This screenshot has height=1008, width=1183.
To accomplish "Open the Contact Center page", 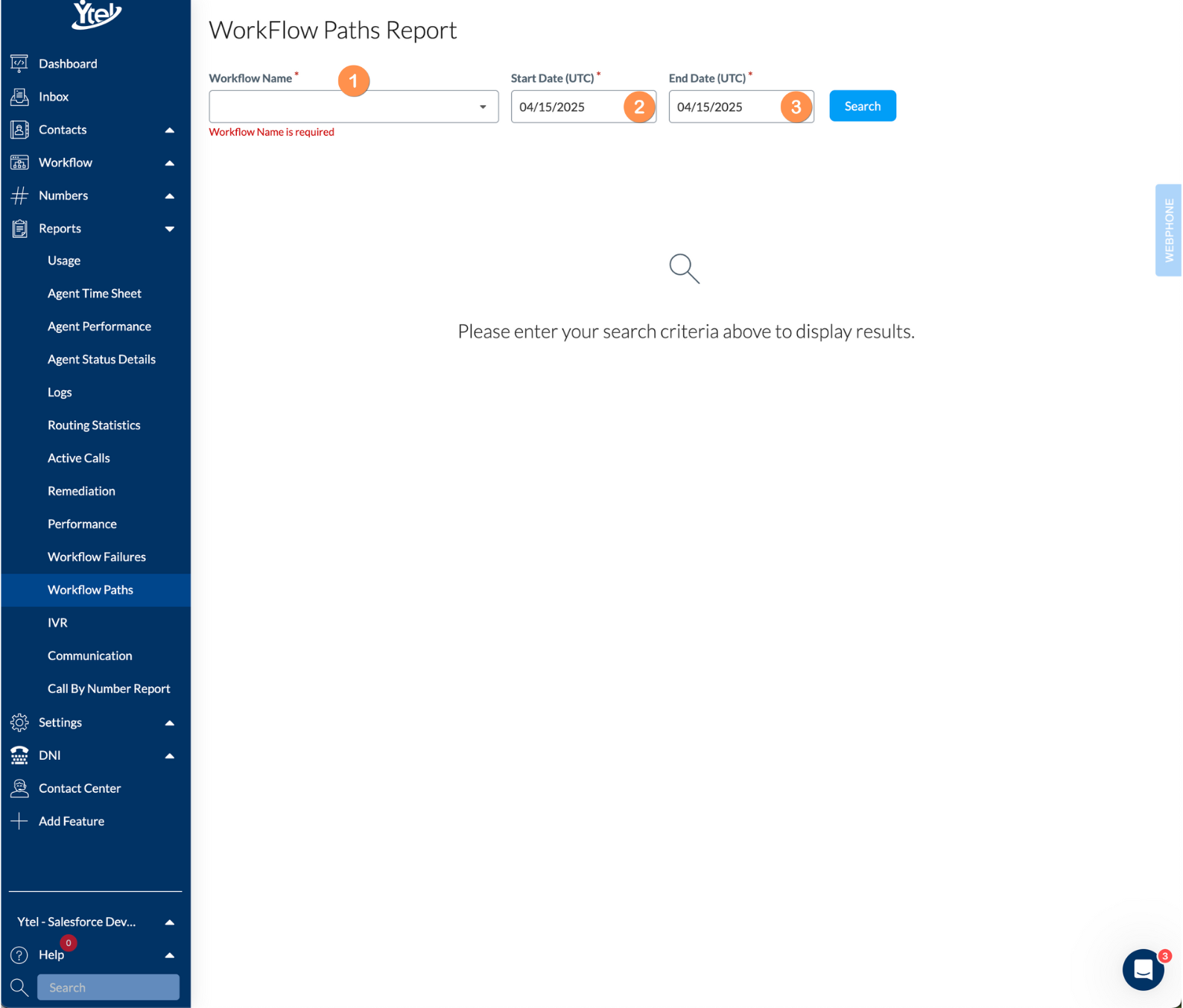I will point(80,788).
